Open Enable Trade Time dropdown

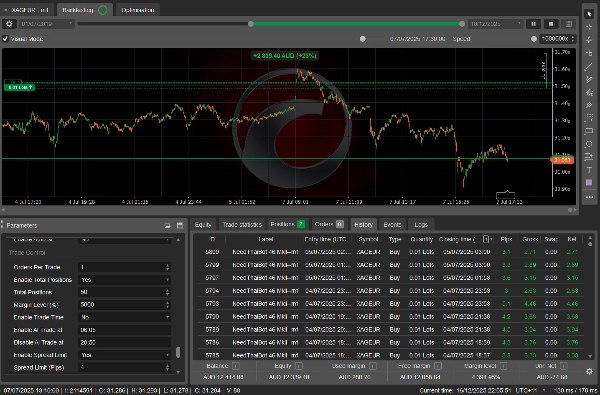click(x=124, y=317)
